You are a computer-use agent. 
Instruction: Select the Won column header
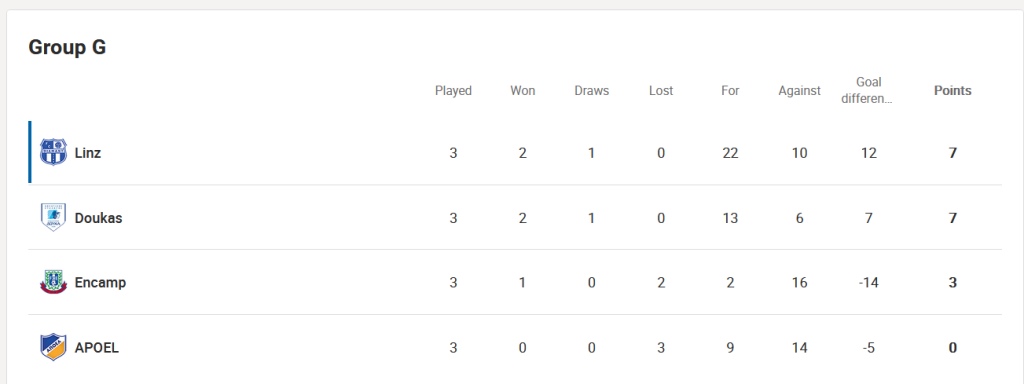point(522,91)
